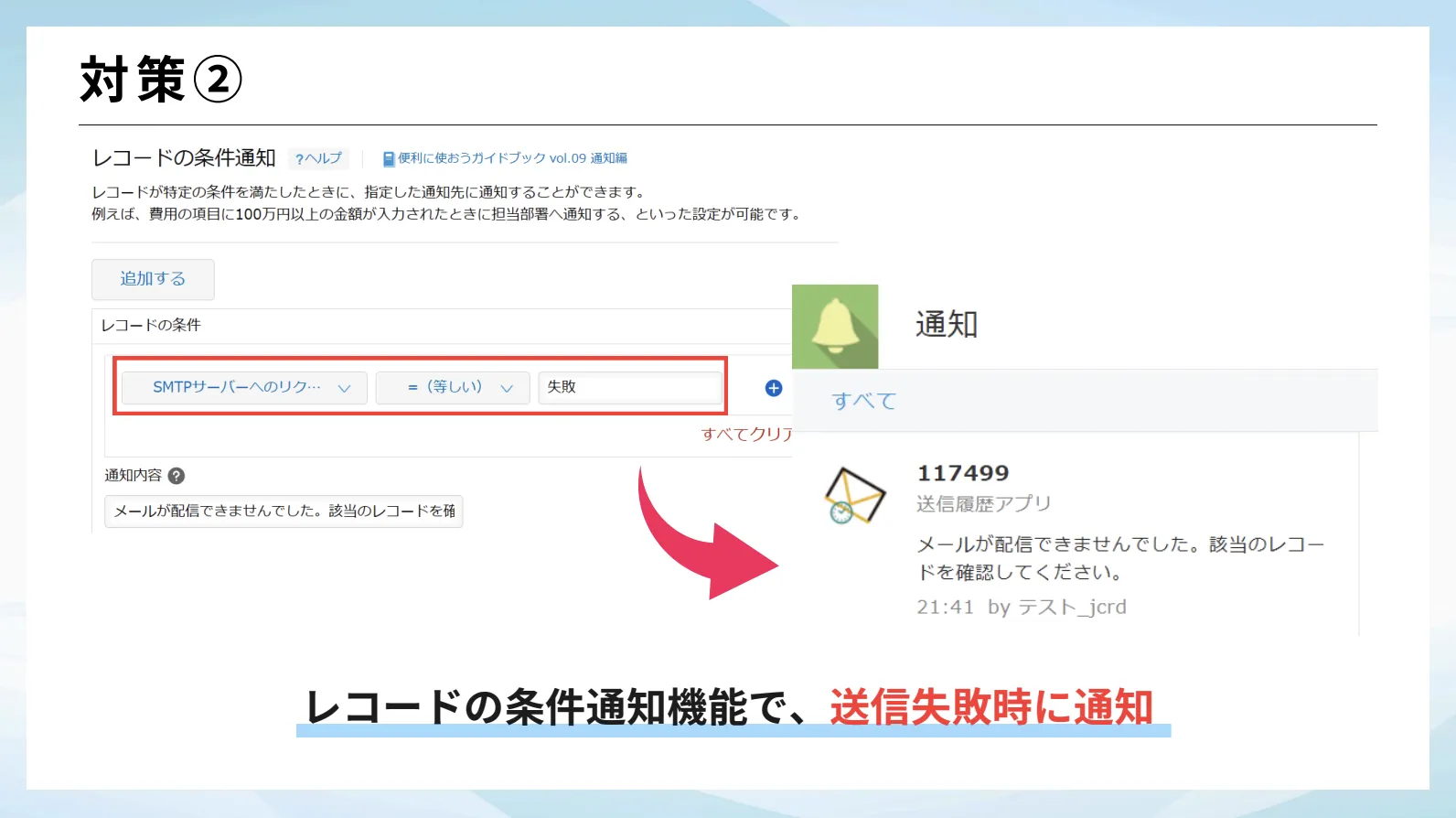Viewport: 1456px width, 818px height.
Task: Click the question mark icon beside 通知内容
Action: click(177, 476)
